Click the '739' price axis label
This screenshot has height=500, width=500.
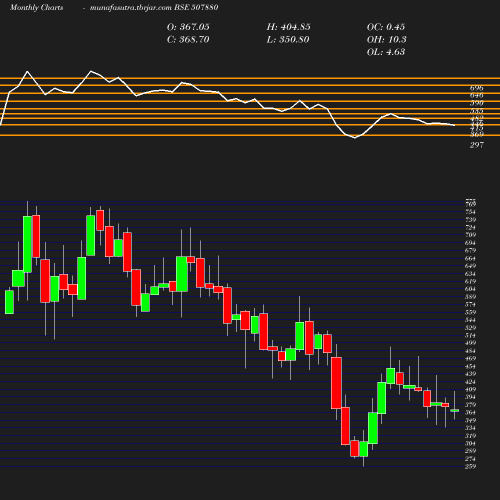coord(470,220)
